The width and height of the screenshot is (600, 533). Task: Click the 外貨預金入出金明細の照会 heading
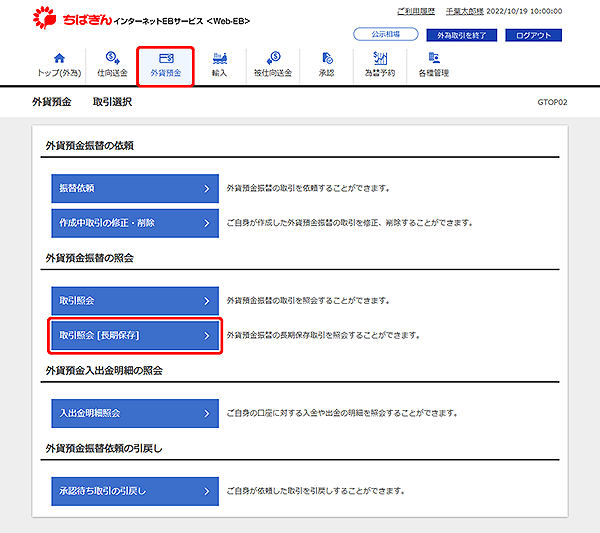pyautogui.click(x=104, y=370)
